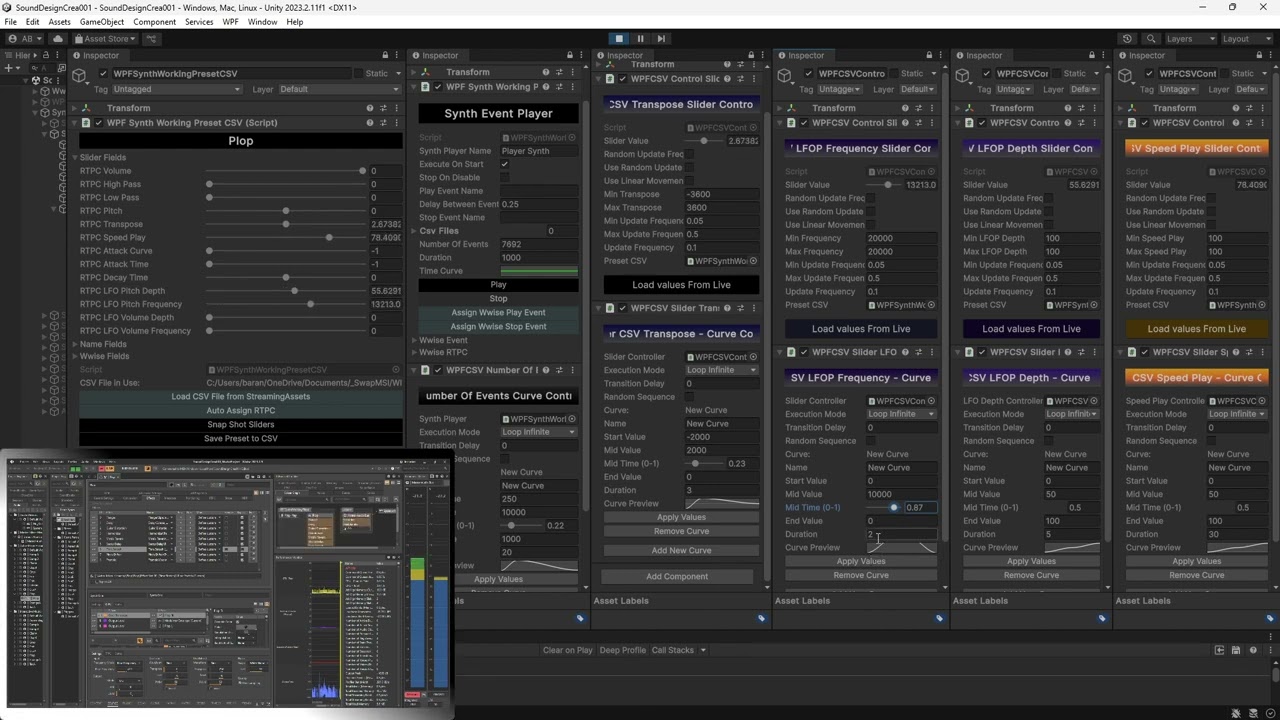
Task: Open the Unity cloud services icon
Action: coord(58,39)
